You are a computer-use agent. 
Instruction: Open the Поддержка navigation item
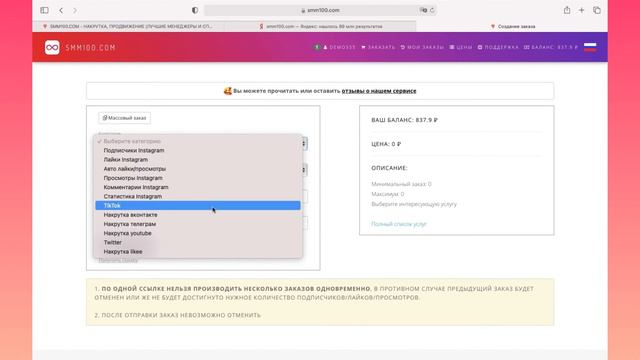498,47
